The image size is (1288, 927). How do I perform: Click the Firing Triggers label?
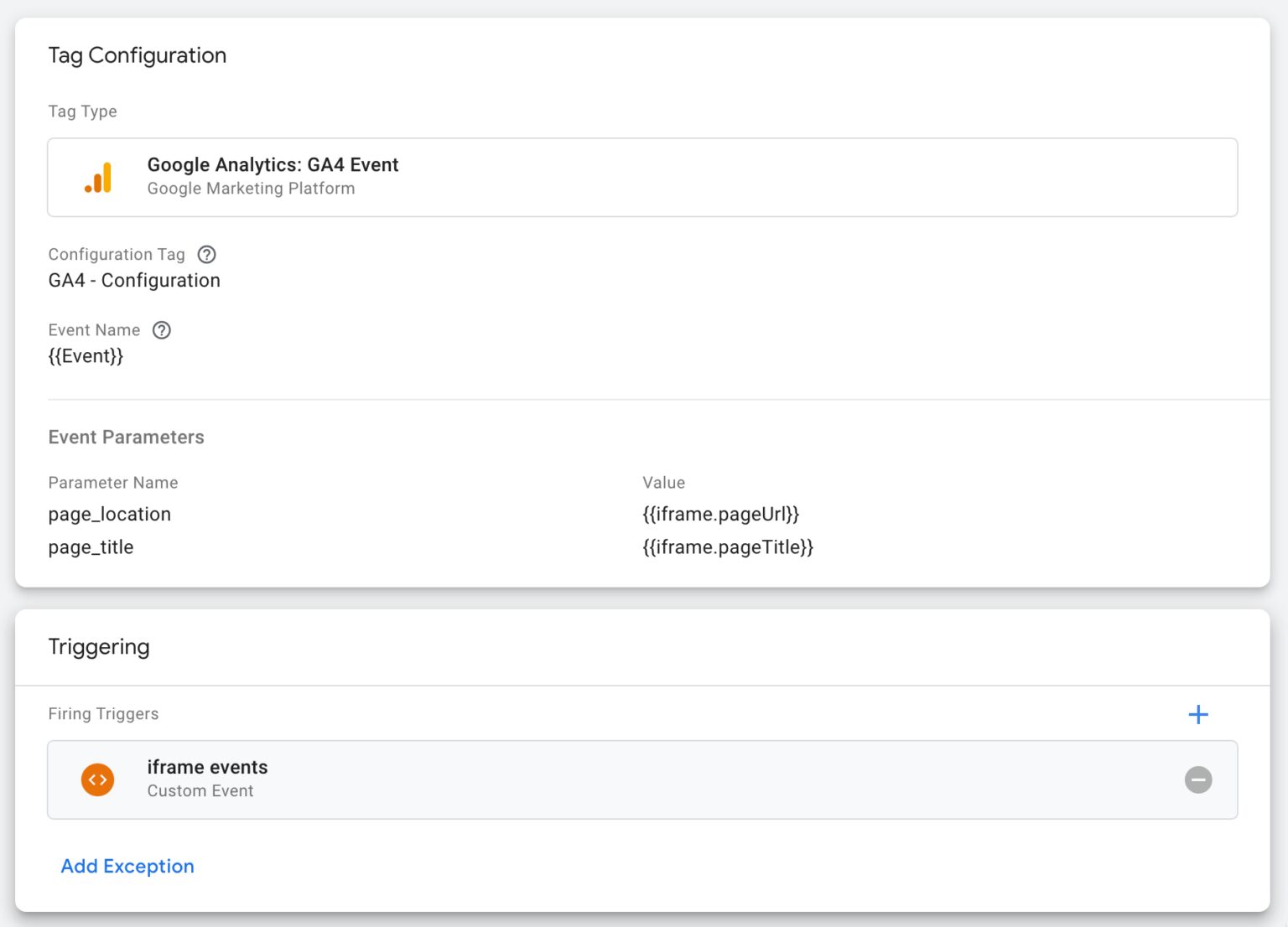coord(103,714)
